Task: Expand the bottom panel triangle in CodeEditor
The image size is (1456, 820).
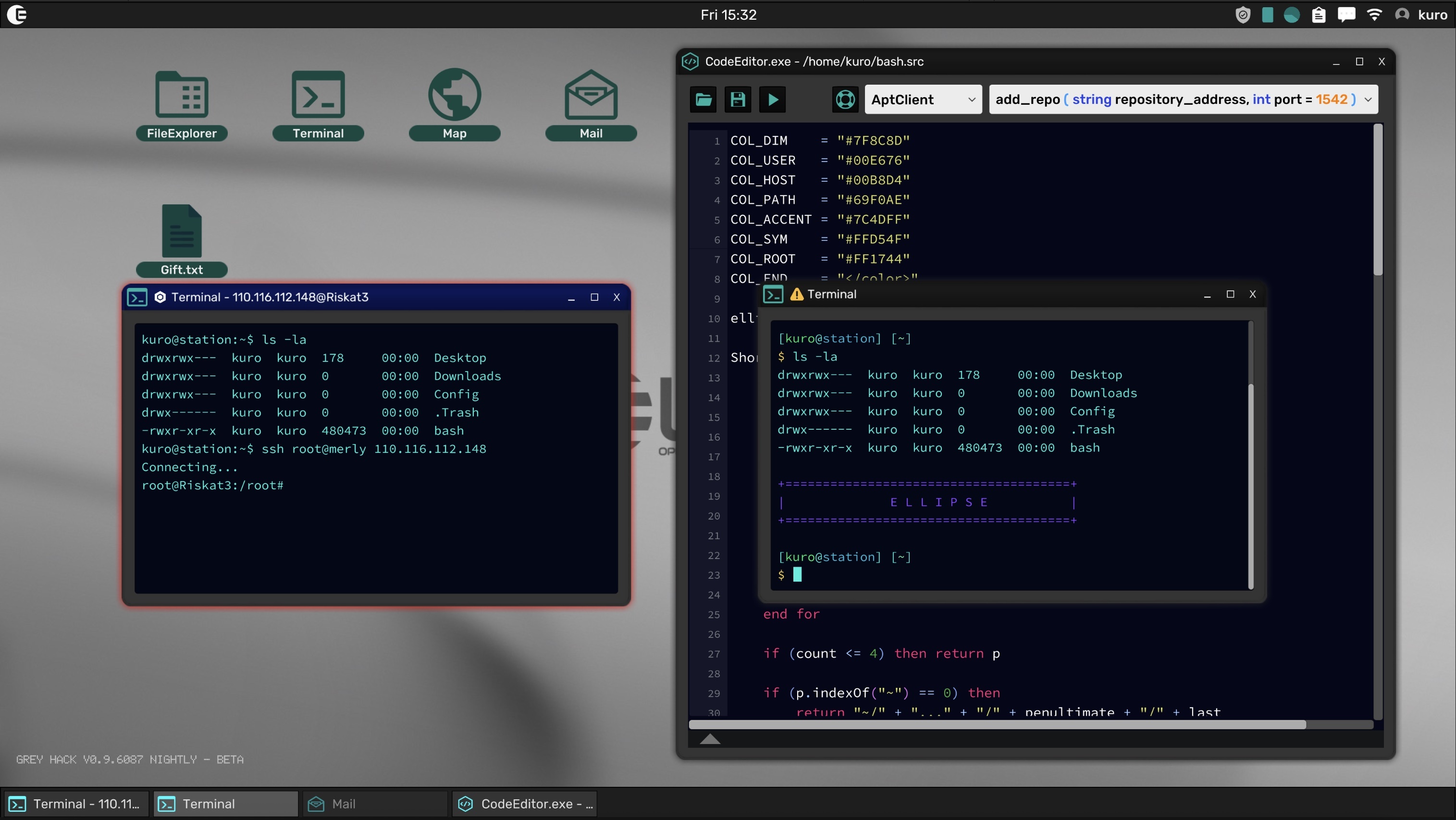Action: pyautogui.click(x=710, y=739)
